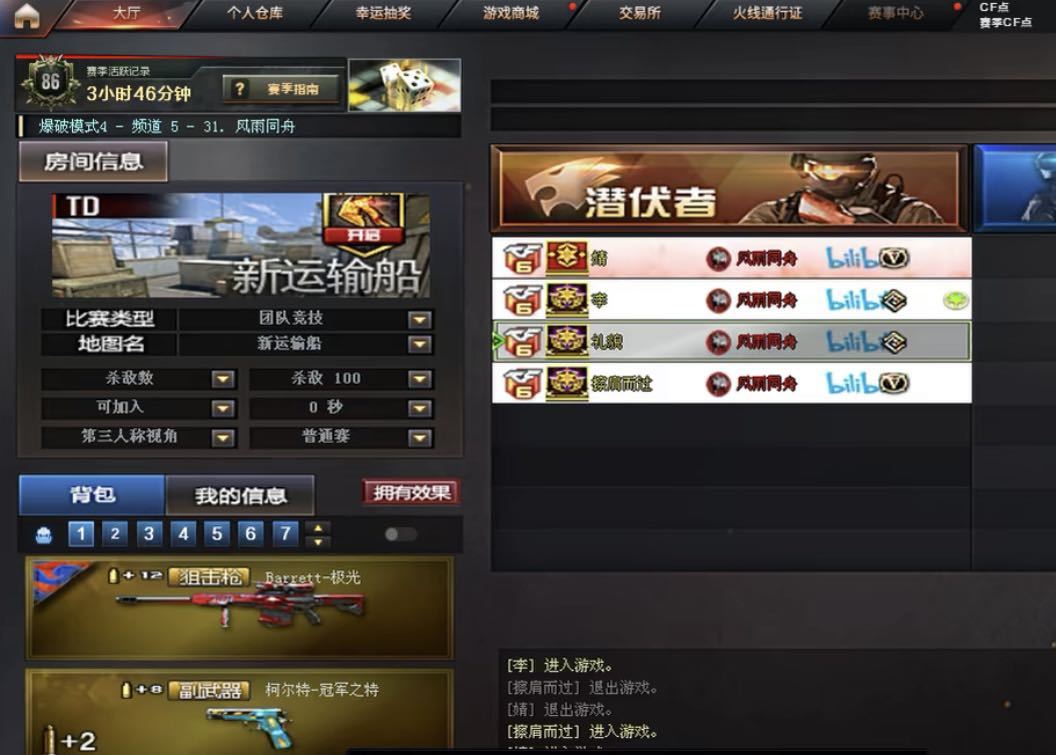Open the dice lucky draw thumbnail
This screenshot has height=755, width=1056.
point(405,85)
